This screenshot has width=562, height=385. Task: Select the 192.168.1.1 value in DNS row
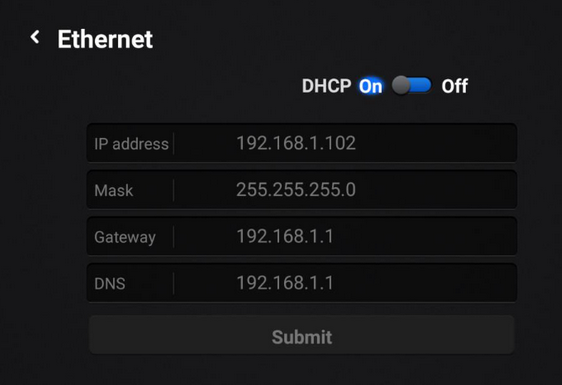(x=285, y=283)
